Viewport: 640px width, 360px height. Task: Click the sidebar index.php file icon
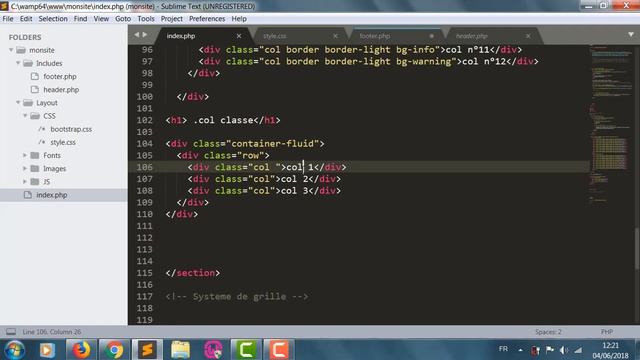(28, 195)
